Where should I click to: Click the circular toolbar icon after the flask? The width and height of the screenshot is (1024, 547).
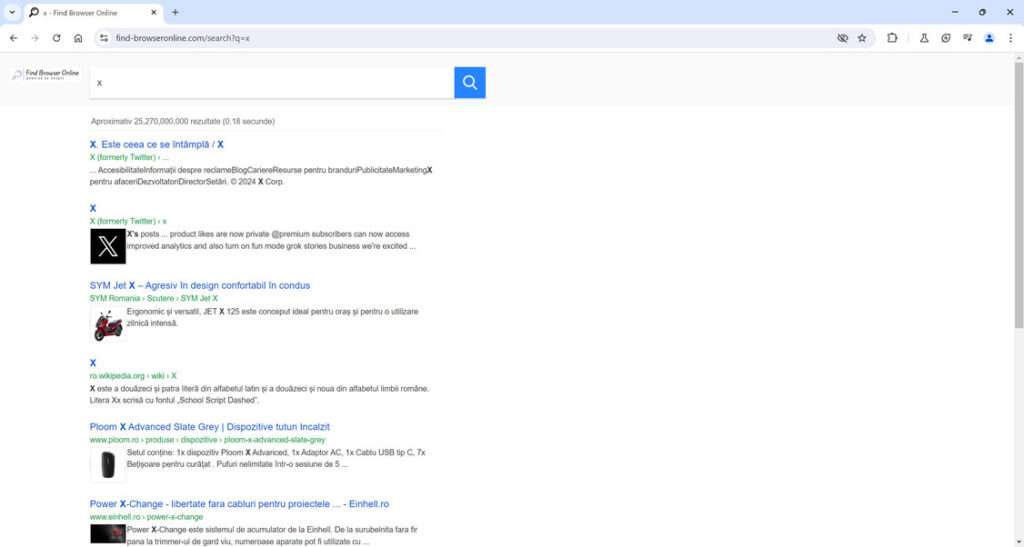click(x=946, y=39)
